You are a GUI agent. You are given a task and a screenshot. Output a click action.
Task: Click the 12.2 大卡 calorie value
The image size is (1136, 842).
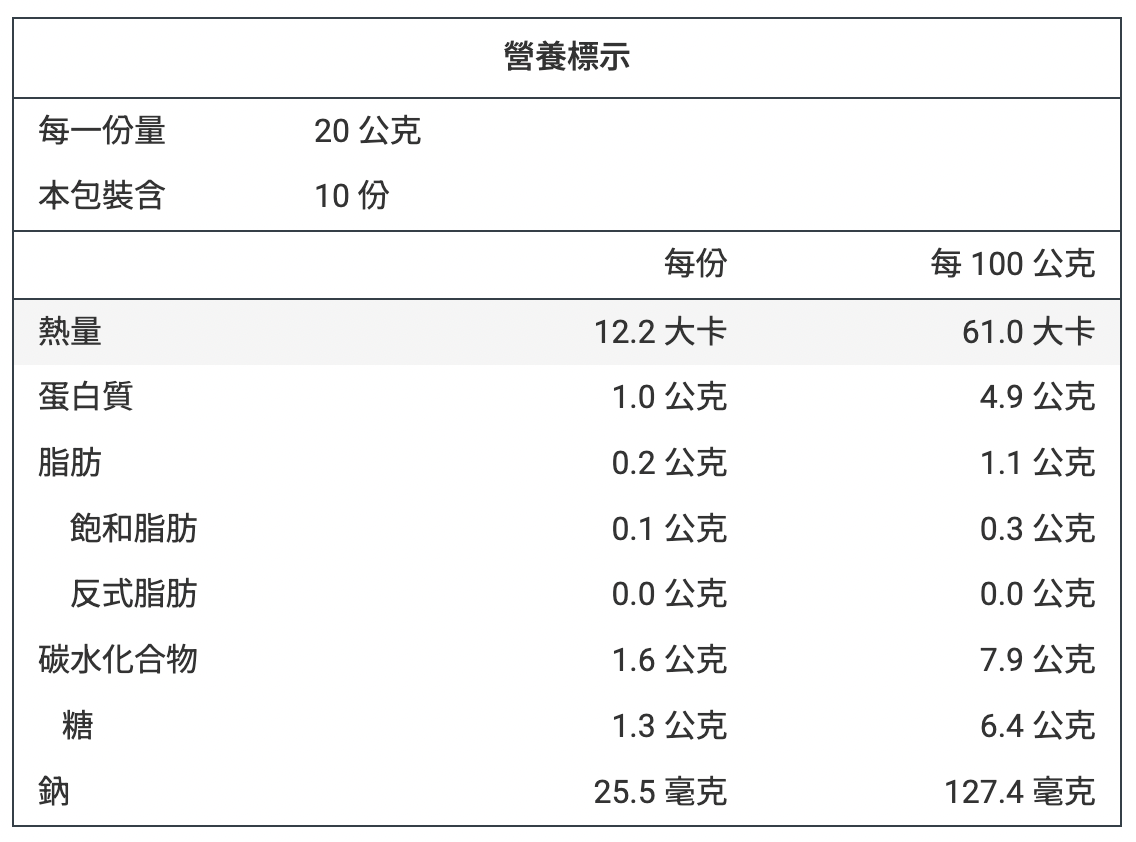tap(660, 331)
